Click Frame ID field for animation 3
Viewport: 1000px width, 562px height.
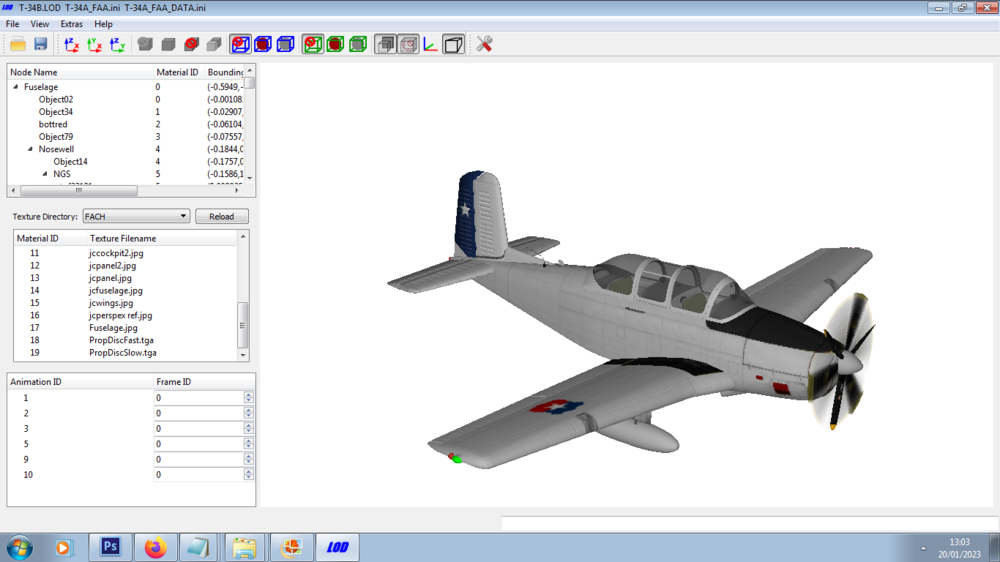(x=199, y=428)
